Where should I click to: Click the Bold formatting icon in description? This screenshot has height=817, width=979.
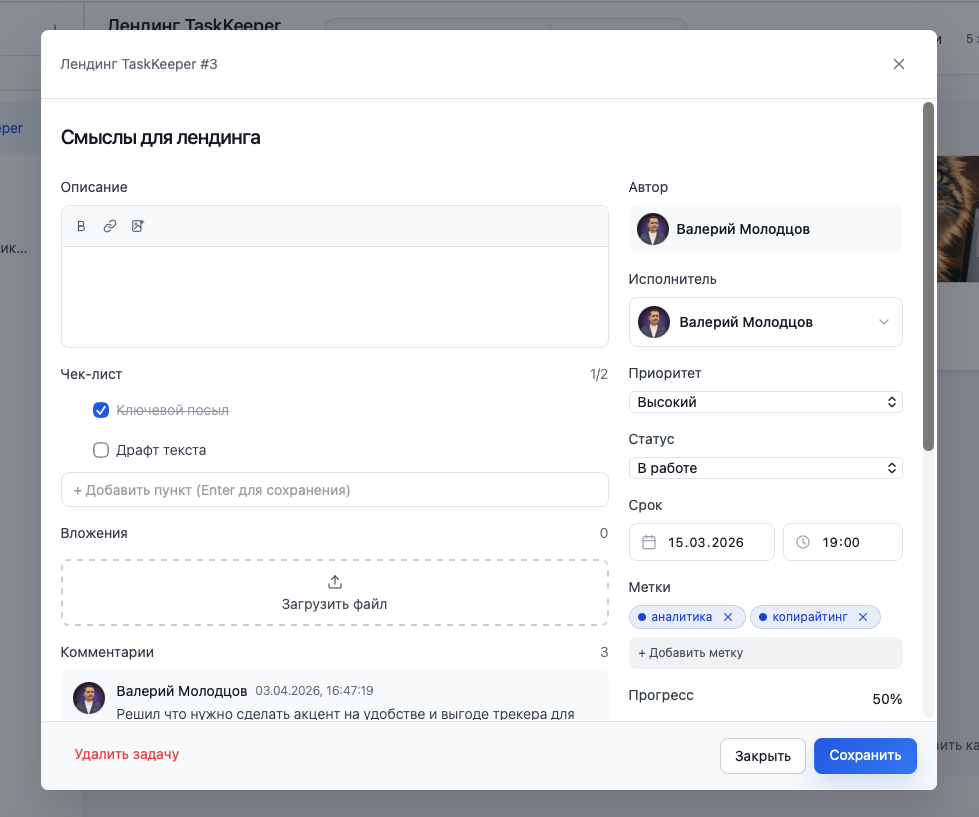point(82,226)
